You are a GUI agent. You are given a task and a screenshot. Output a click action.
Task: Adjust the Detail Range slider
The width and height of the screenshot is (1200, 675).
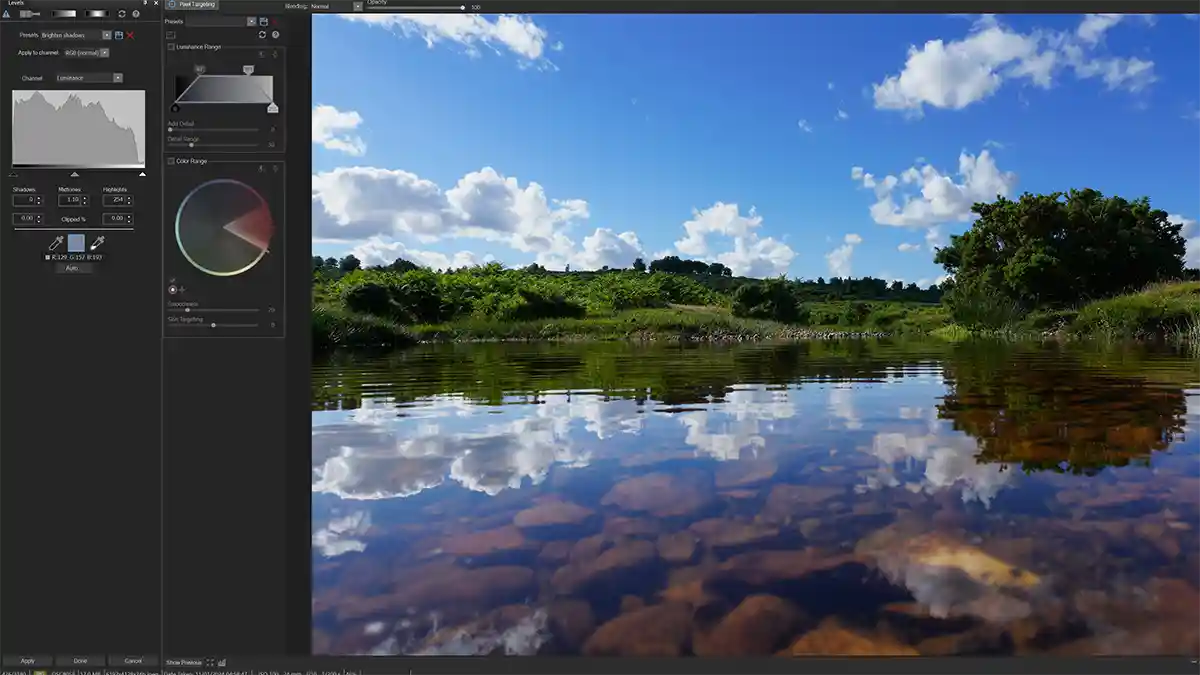click(214, 145)
